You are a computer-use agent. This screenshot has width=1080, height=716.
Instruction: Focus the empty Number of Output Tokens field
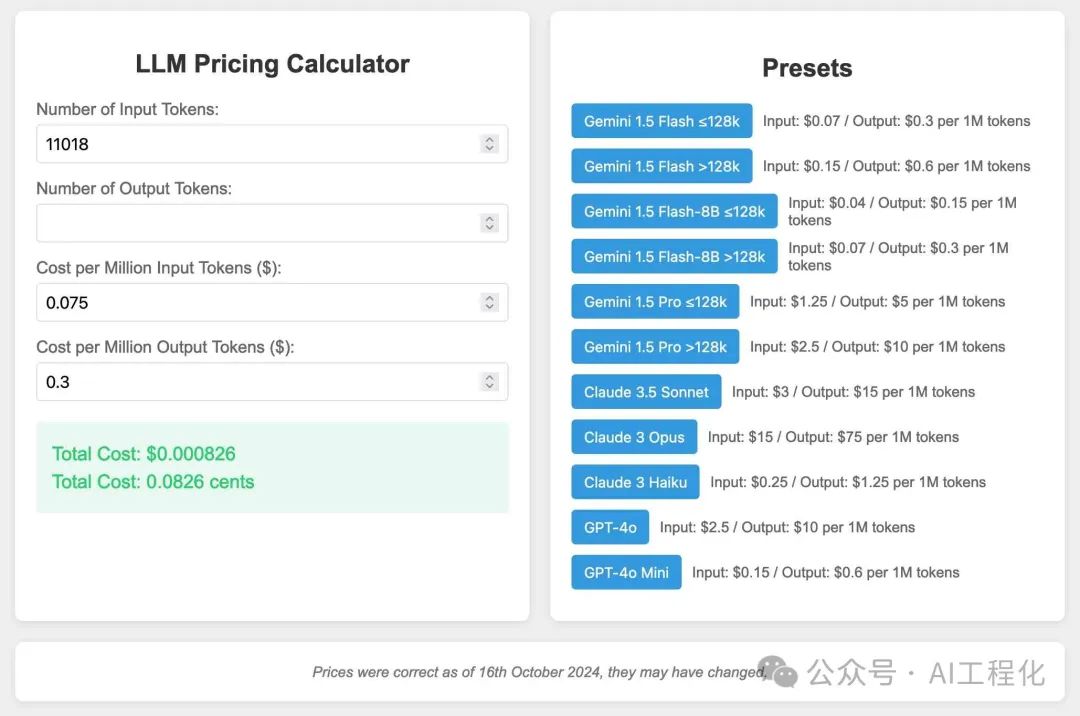coord(272,223)
